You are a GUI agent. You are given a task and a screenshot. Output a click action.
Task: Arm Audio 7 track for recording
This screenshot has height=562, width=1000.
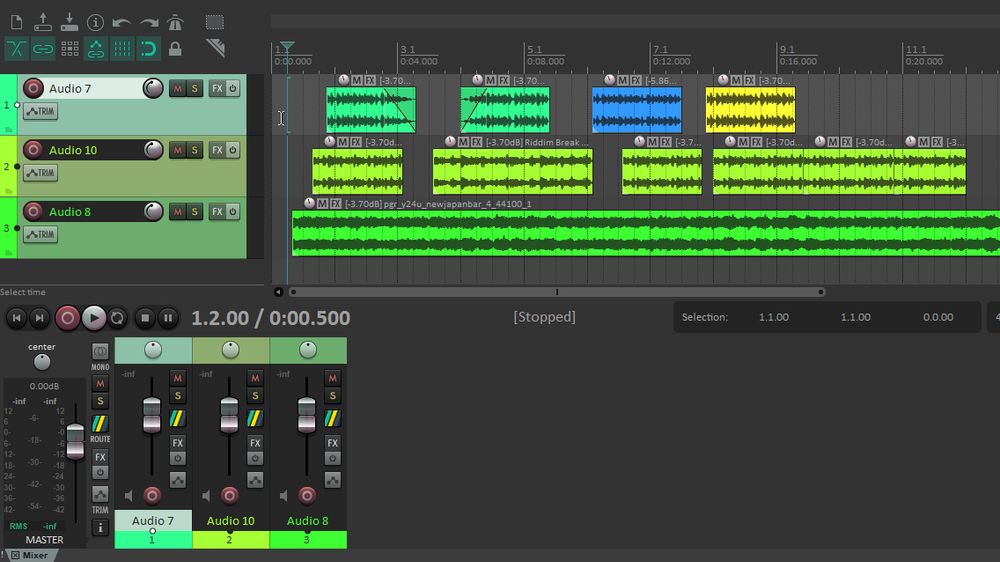(x=33, y=88)
